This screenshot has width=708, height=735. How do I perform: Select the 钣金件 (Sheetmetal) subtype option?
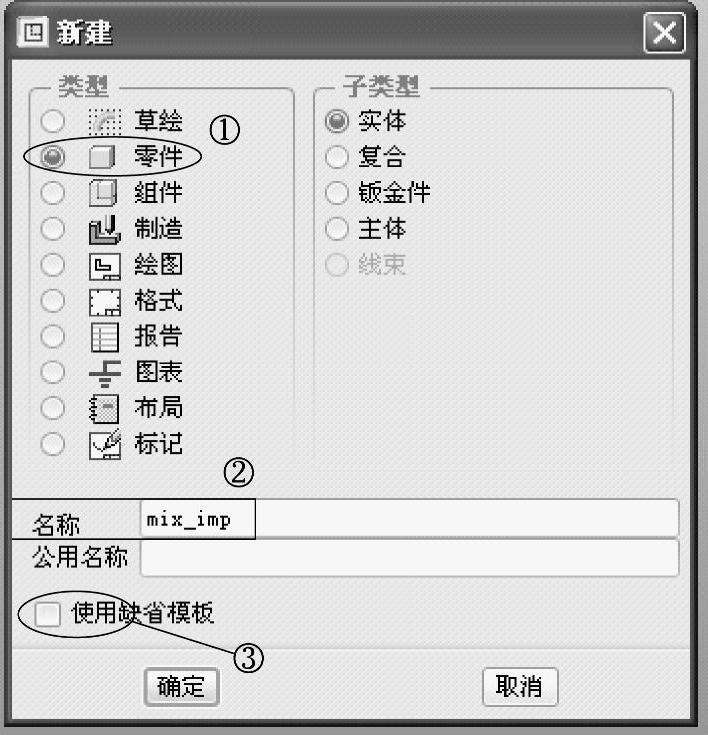tap(338, 193)
